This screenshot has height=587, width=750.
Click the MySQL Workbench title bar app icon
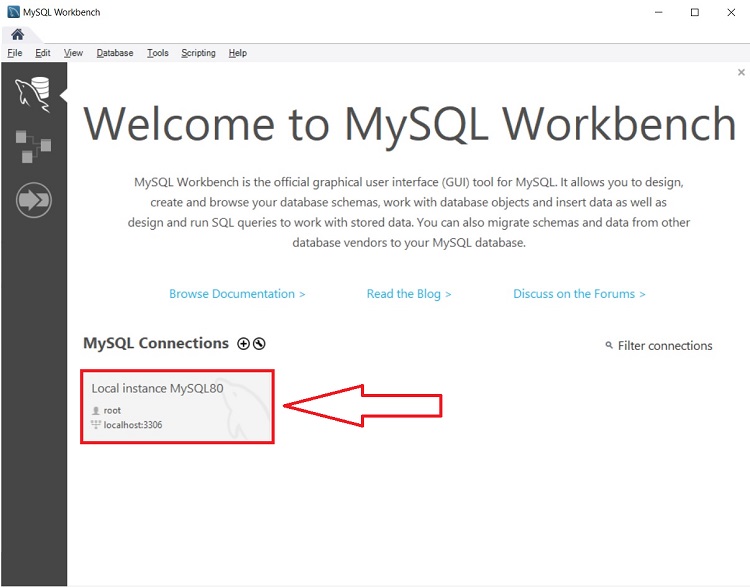click(13, 12)
